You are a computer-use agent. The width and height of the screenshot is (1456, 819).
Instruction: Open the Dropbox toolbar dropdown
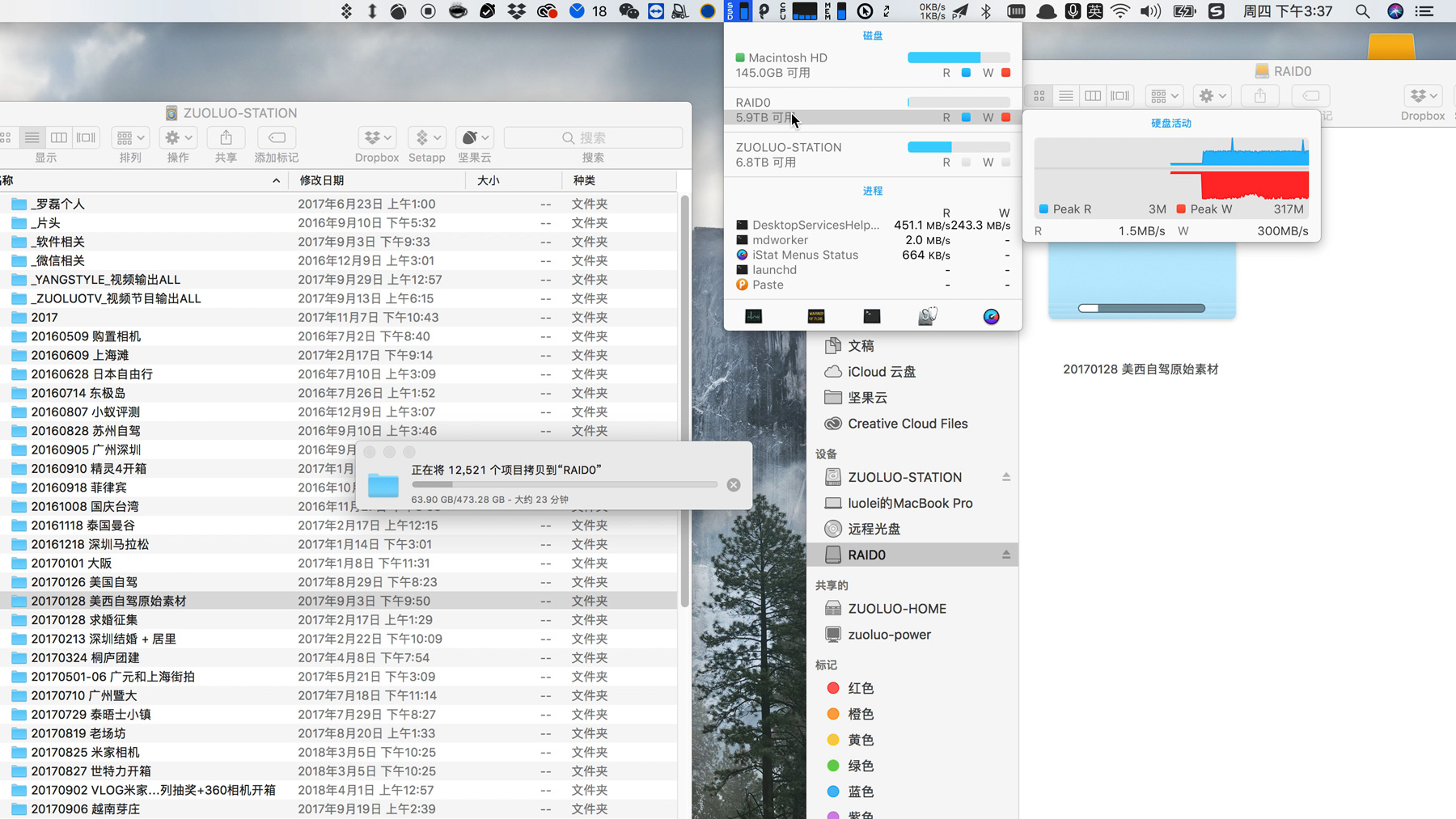[x=377, y=138]
